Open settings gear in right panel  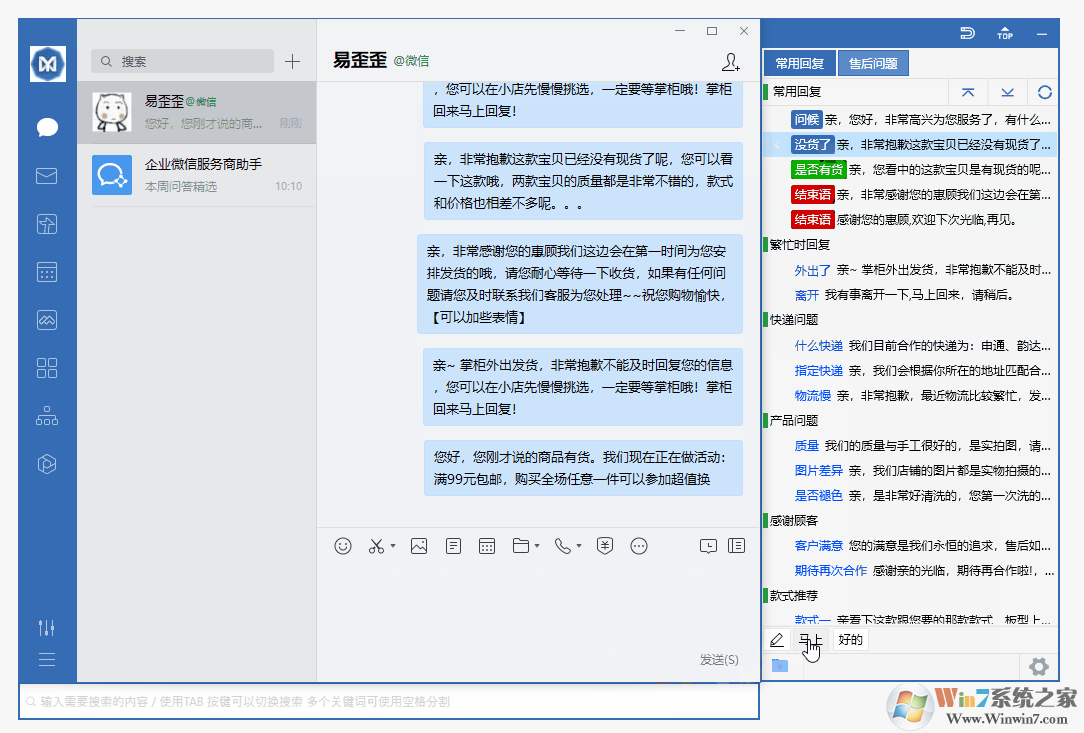point(1039,666)
